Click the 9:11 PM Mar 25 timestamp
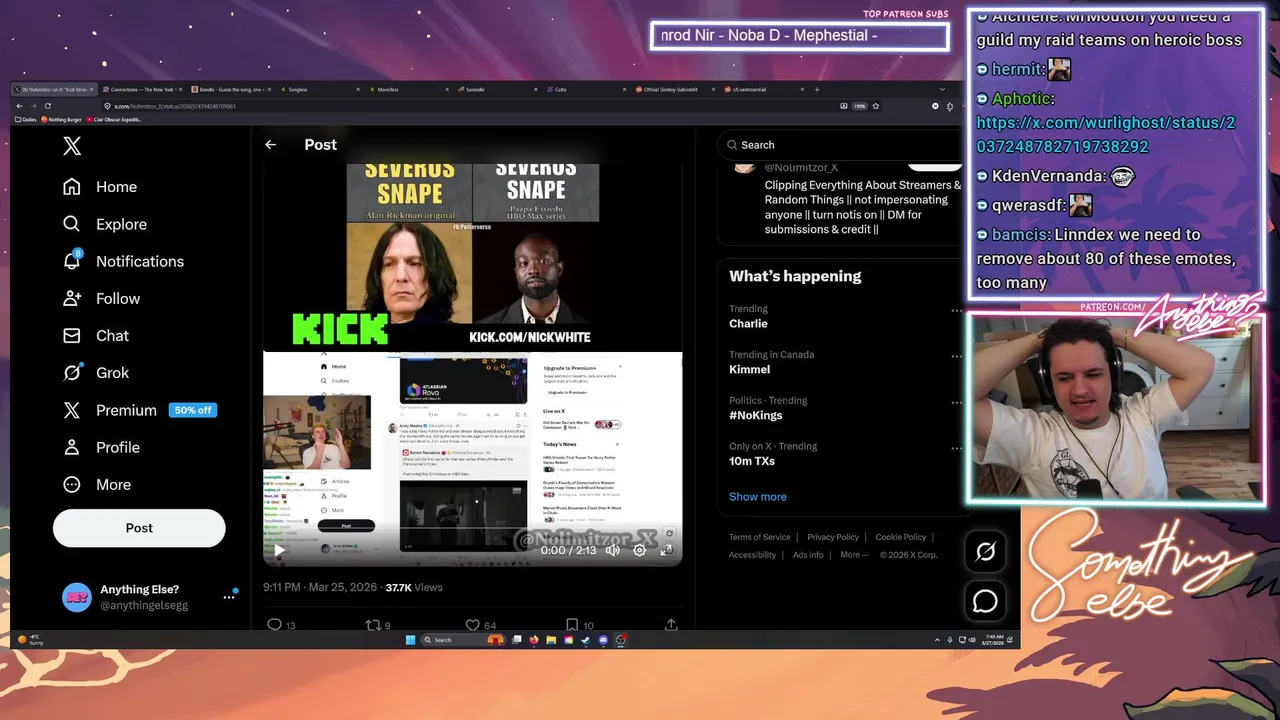The height and width of the screenshot is (720, 1280). click(x=320, y=587)
